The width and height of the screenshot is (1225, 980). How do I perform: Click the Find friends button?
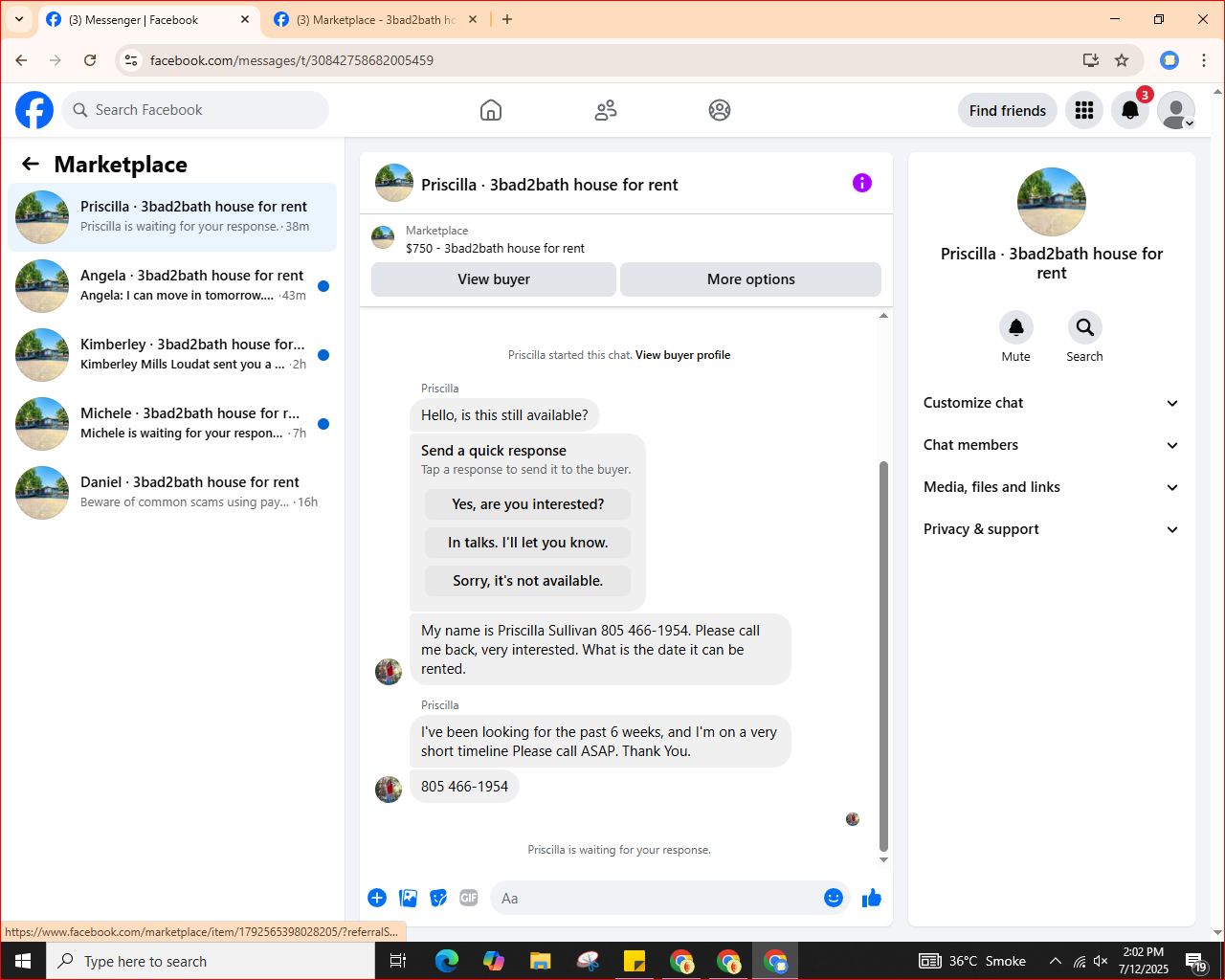1008,110
